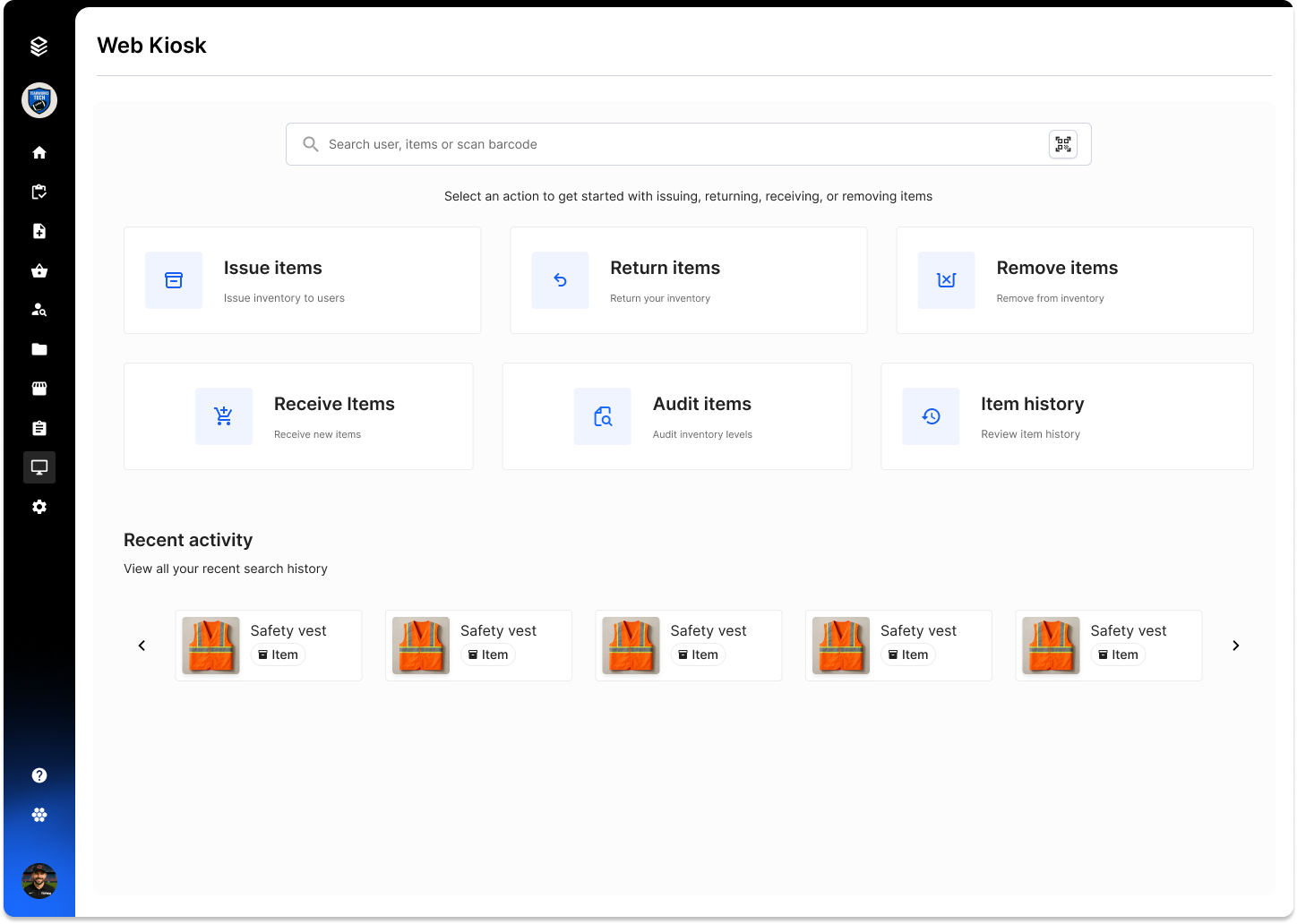
Task: Open the Audit items card title
Action: (x=702, y=404)
